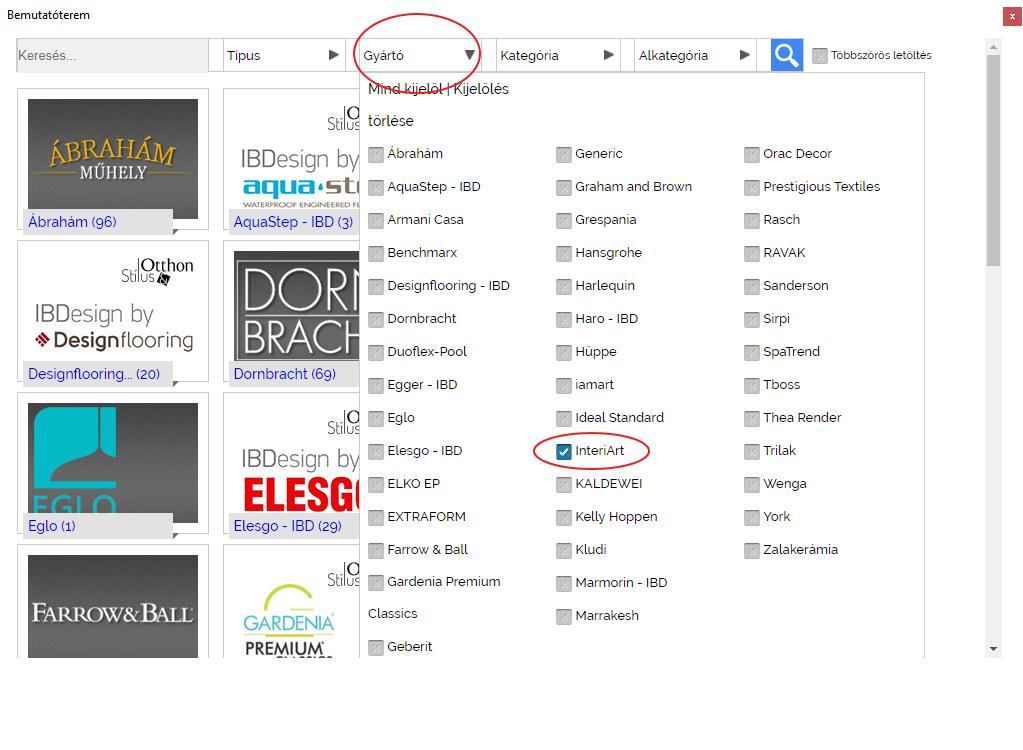Click the Ábrahám (96) link
The image size is (1023, 750).
click(x=72, y=222)
